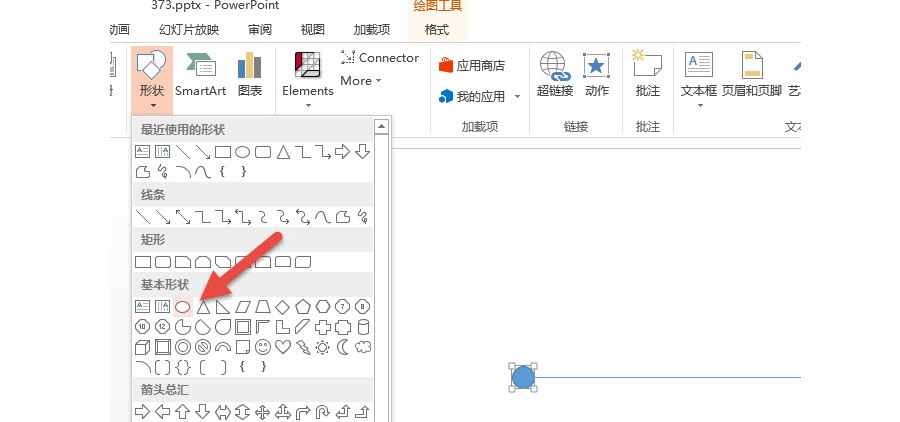This screenshot has height=422, width=900.
Task: Choose the L-Shape basic shape
Action: click(283, 327)
